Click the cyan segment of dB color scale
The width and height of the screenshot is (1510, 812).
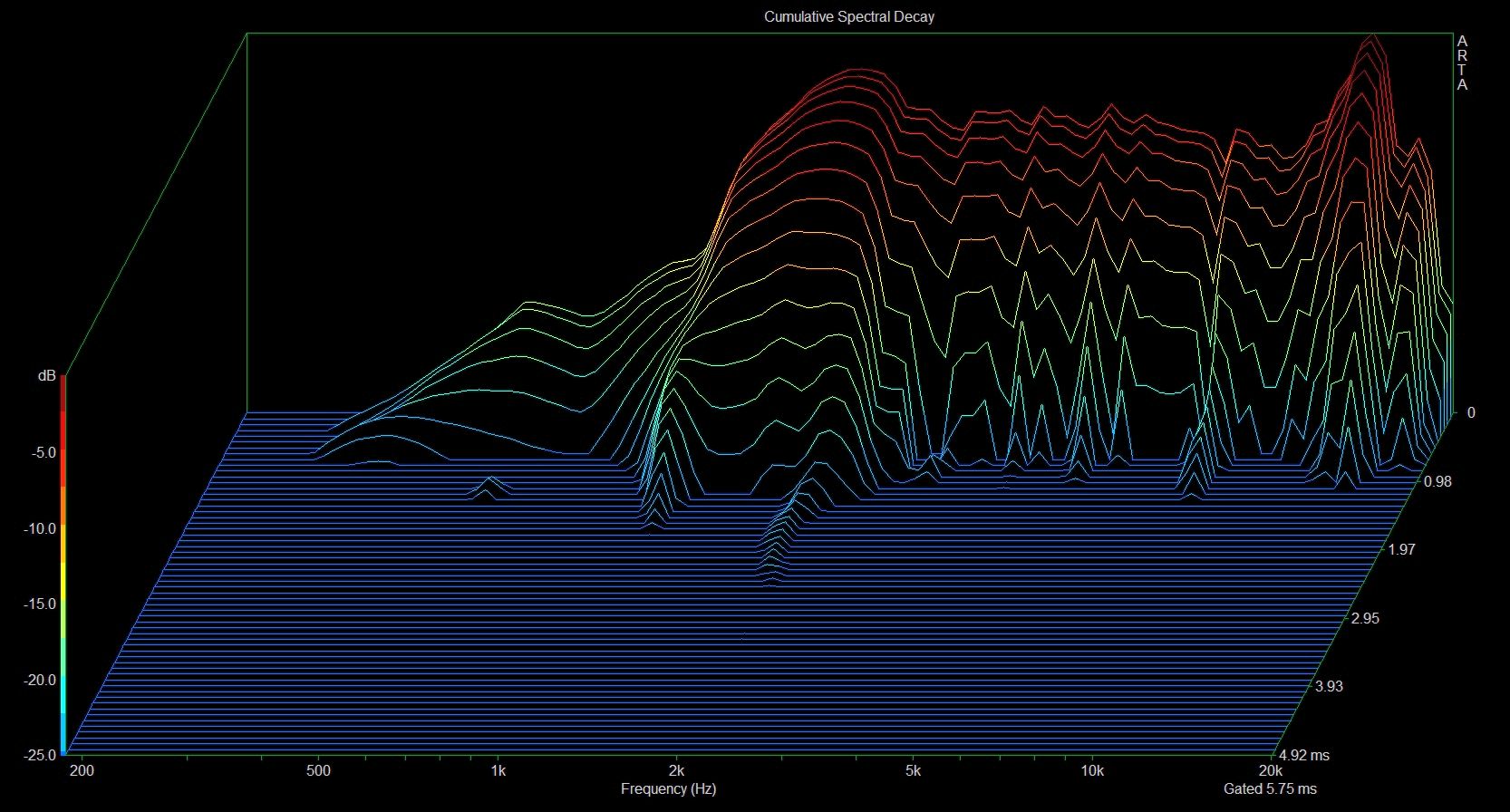(63, 693)
